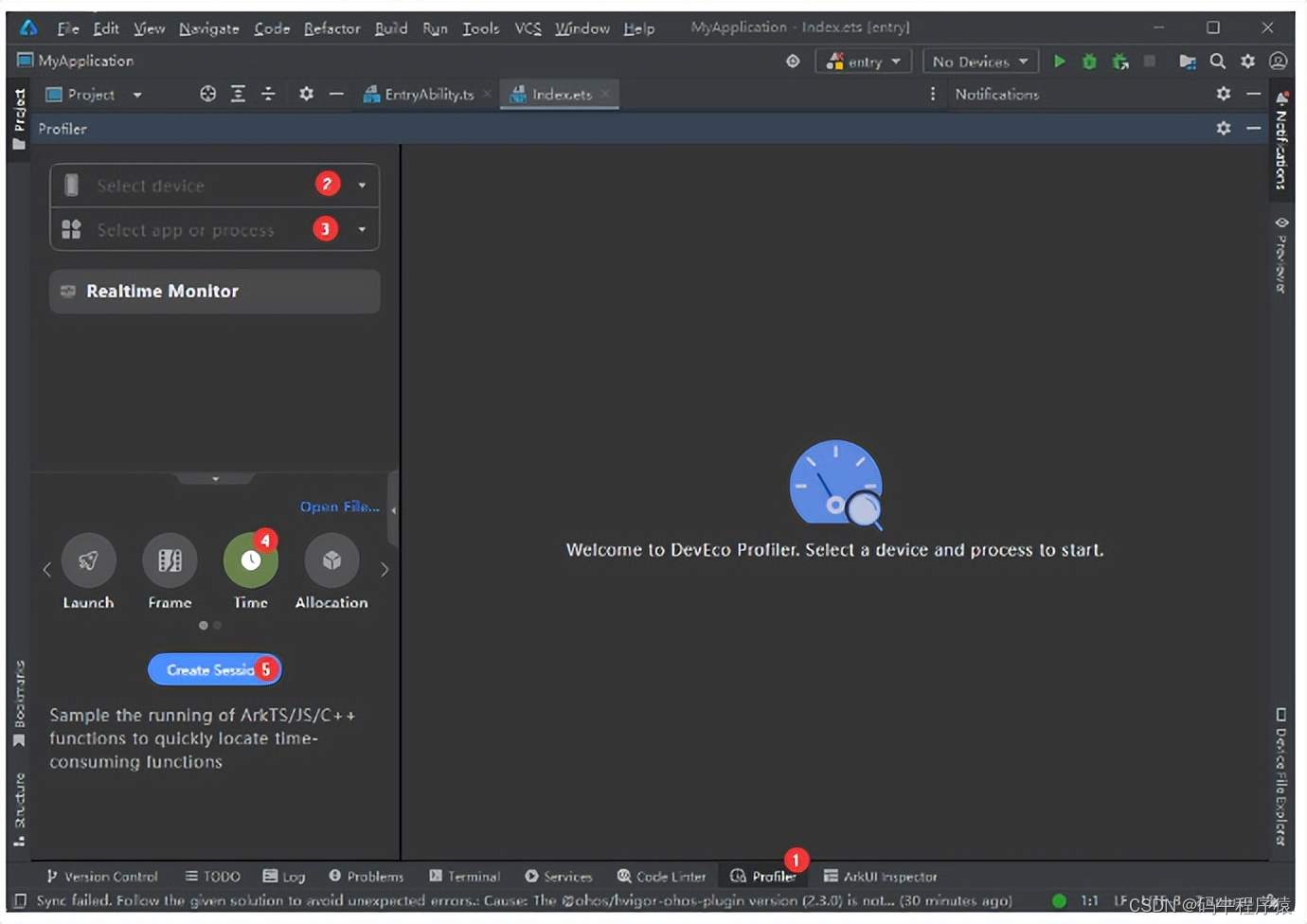Click the locate target crosshair icon near entry
This screenshot has height=924, width=1307.
point(793,62)
